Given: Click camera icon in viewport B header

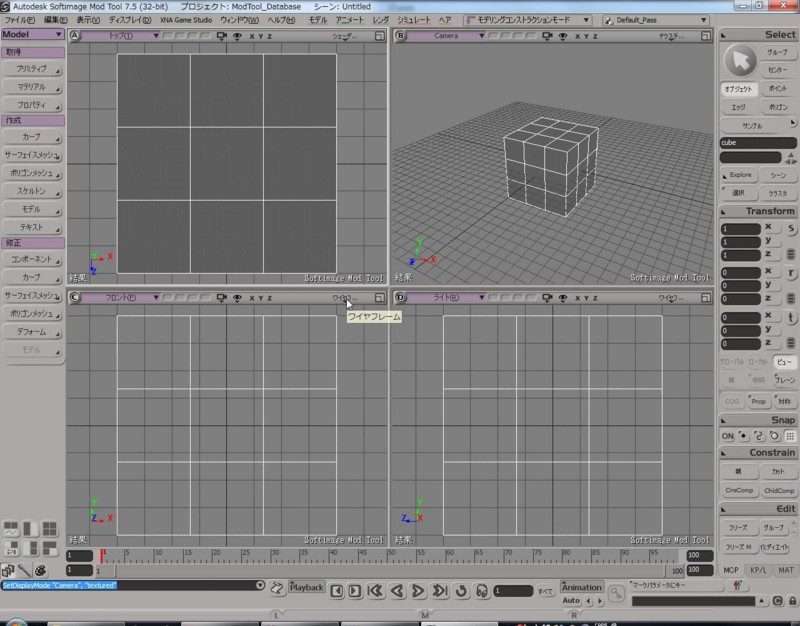Looking at the screenshot, I should (x=547, y=36).
